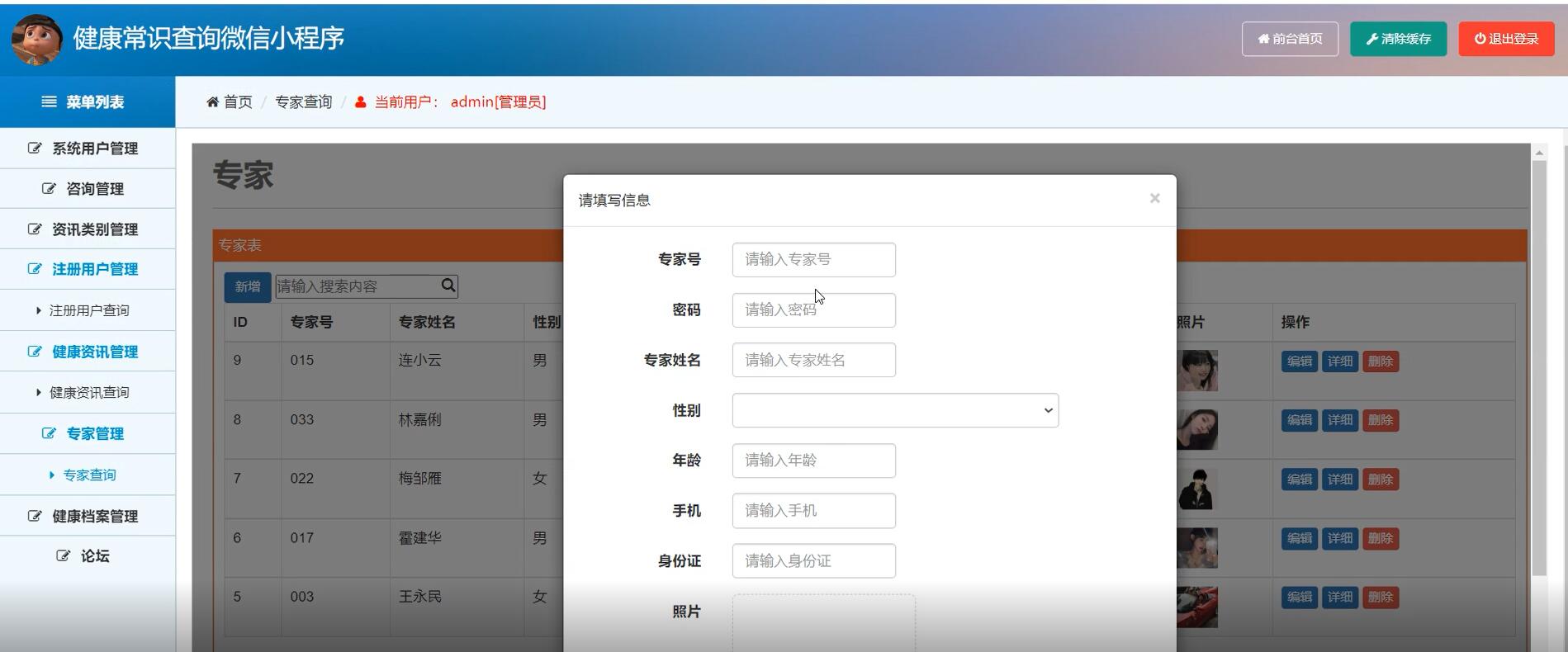Click photo thumbnail in 霍建华 row

tap(1197, 547)
